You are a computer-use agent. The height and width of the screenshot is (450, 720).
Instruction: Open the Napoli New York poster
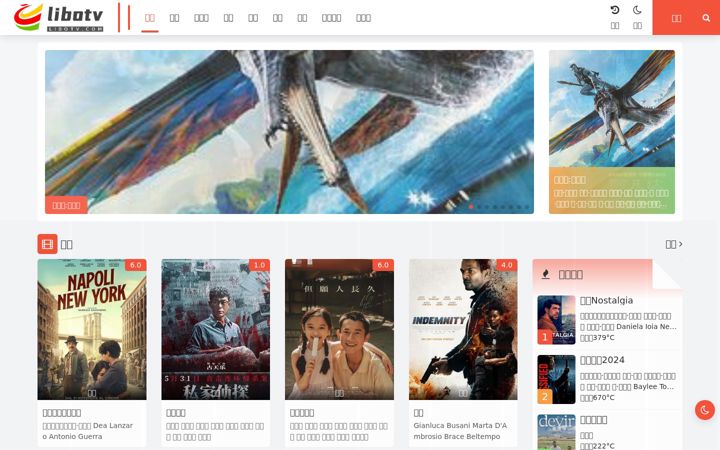pyautogui.click(x=92, y=329)
